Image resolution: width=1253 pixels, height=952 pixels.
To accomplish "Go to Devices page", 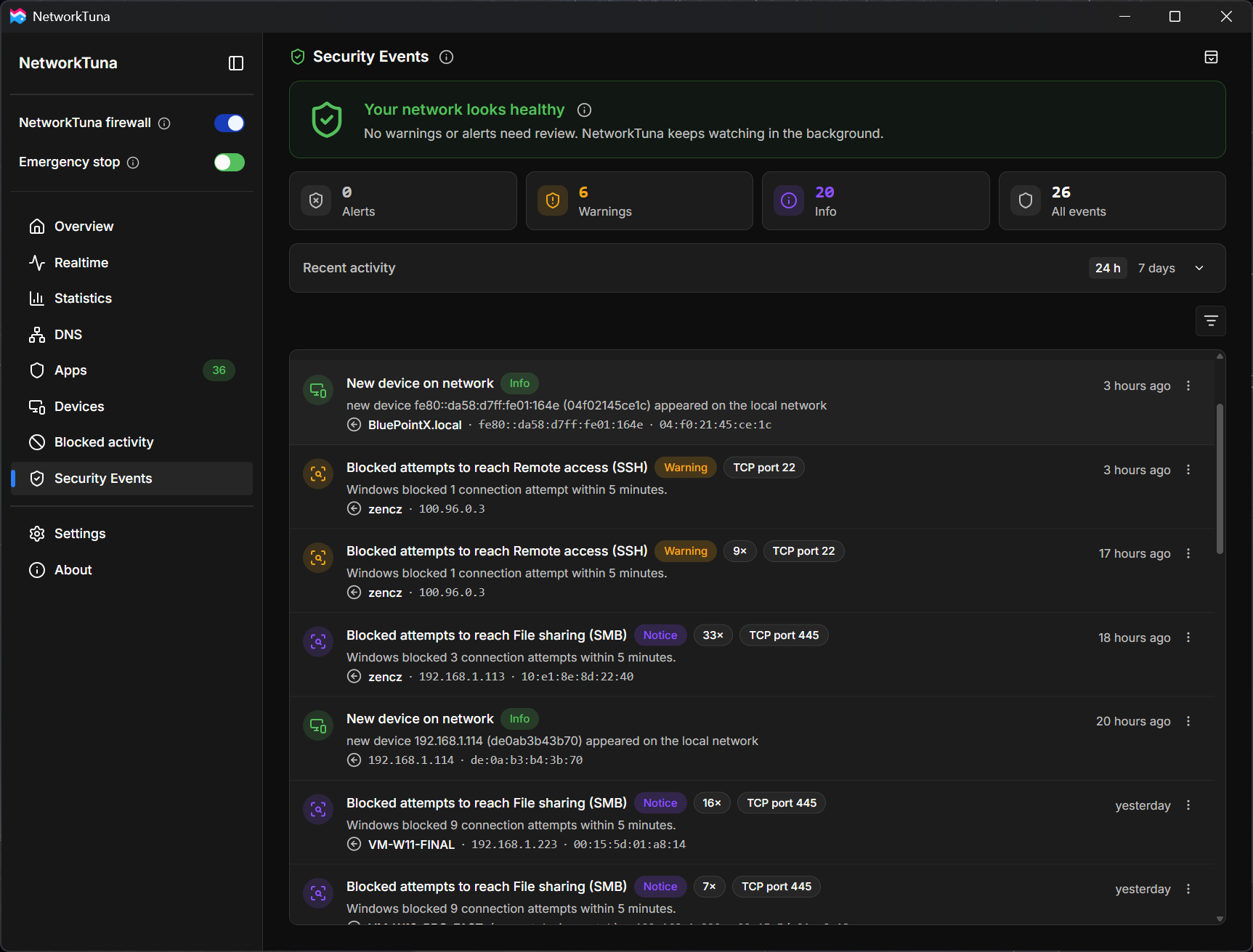I will [x=131, y=407].
